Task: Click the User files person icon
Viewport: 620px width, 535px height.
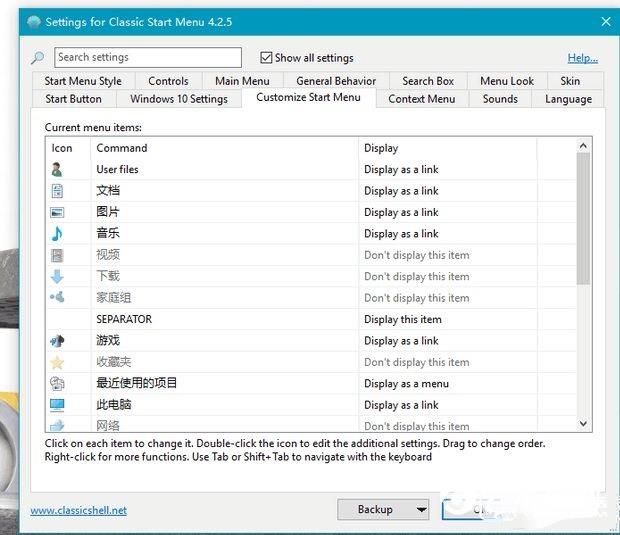Action: point(57,170)
